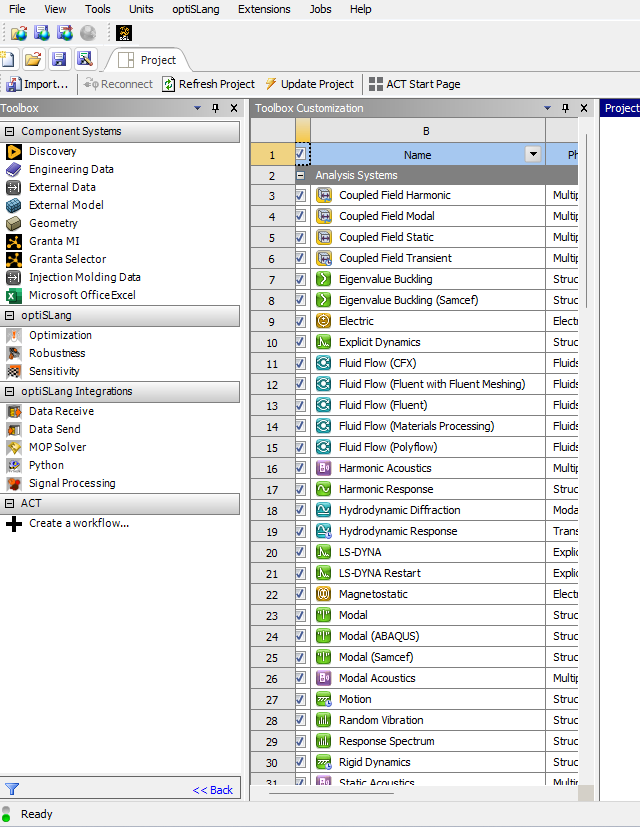Click the Signal Processing icon
The image size is (640, 827).
coord(14,483)
